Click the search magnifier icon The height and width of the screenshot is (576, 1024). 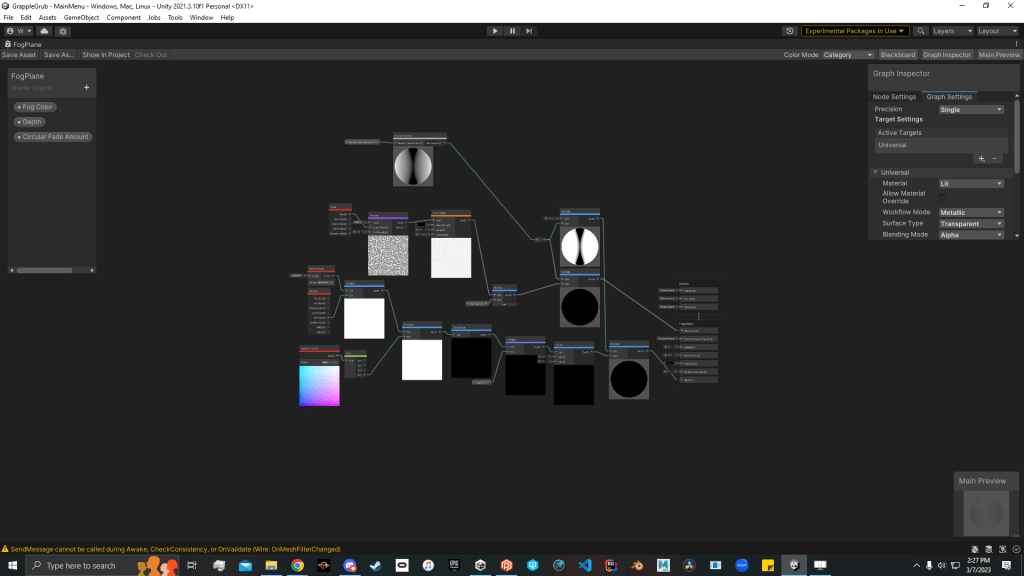point(921,31)
